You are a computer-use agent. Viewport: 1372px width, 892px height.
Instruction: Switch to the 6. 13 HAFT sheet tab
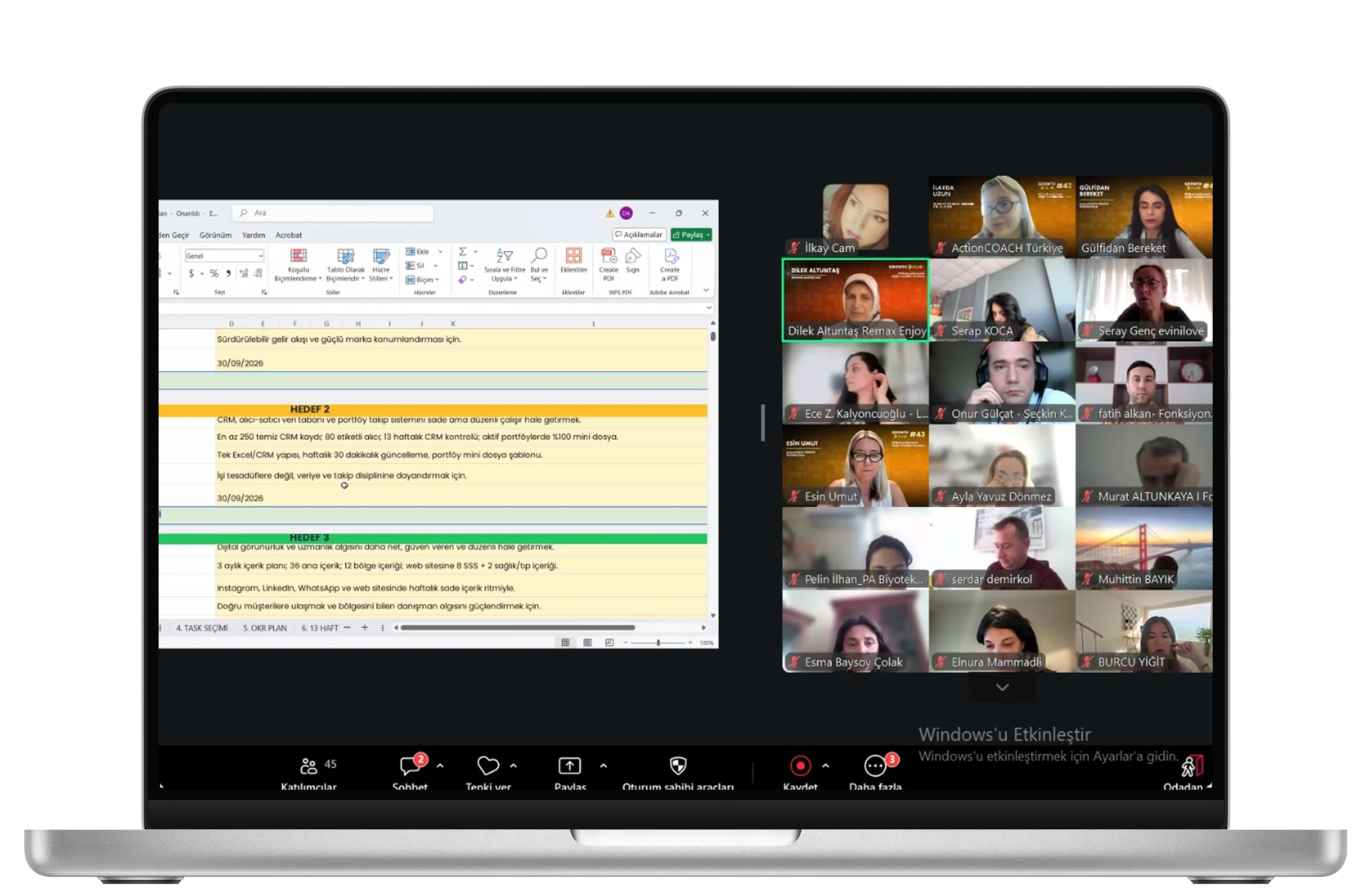click(320, 628)
